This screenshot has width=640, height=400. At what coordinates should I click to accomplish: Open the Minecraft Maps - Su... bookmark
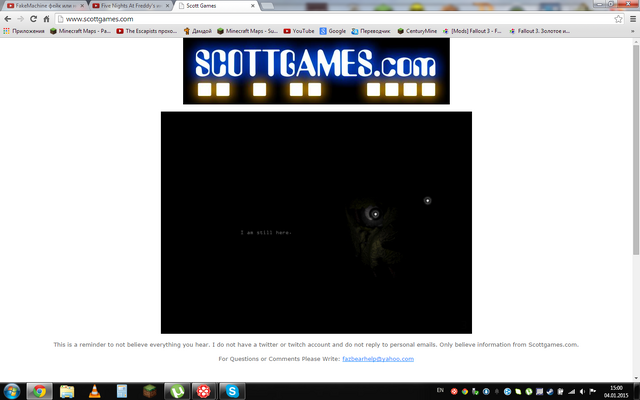tap(247, 31)
